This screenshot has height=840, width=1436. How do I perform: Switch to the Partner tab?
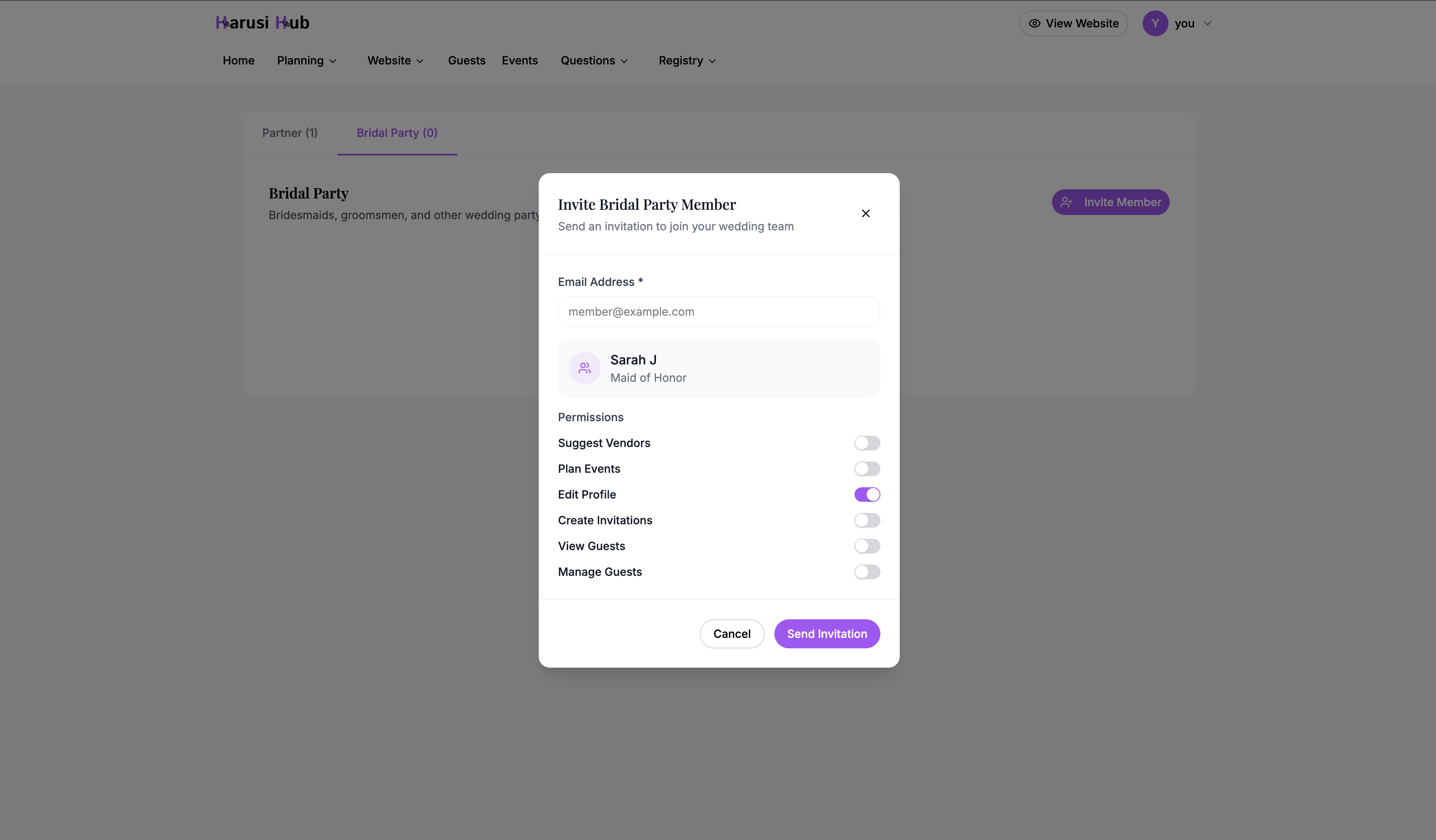coord(289,133)
